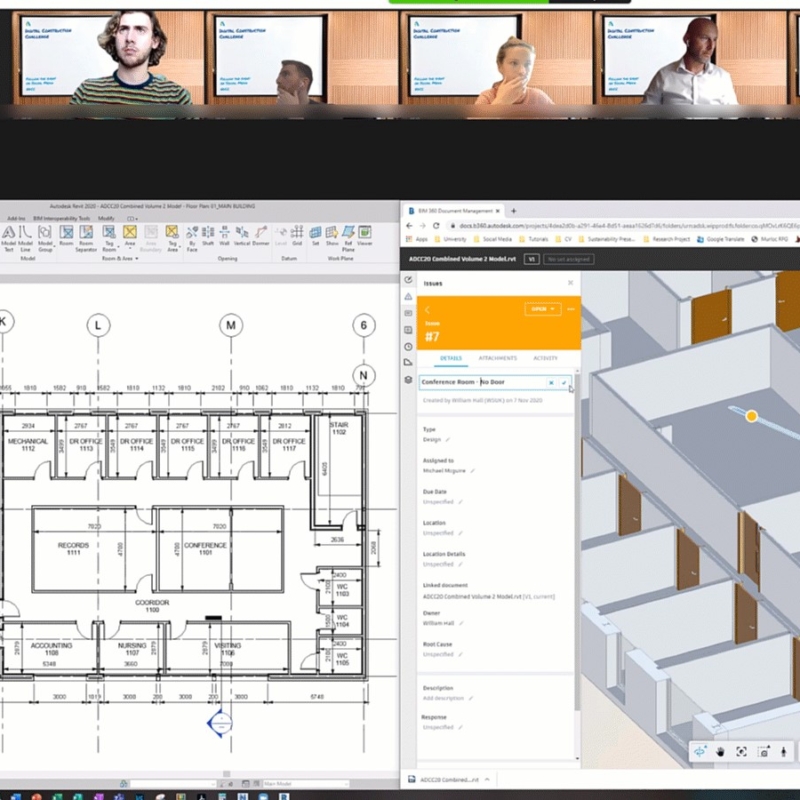Select the Area tool in Revit ribbon

(x=130, y=235)
